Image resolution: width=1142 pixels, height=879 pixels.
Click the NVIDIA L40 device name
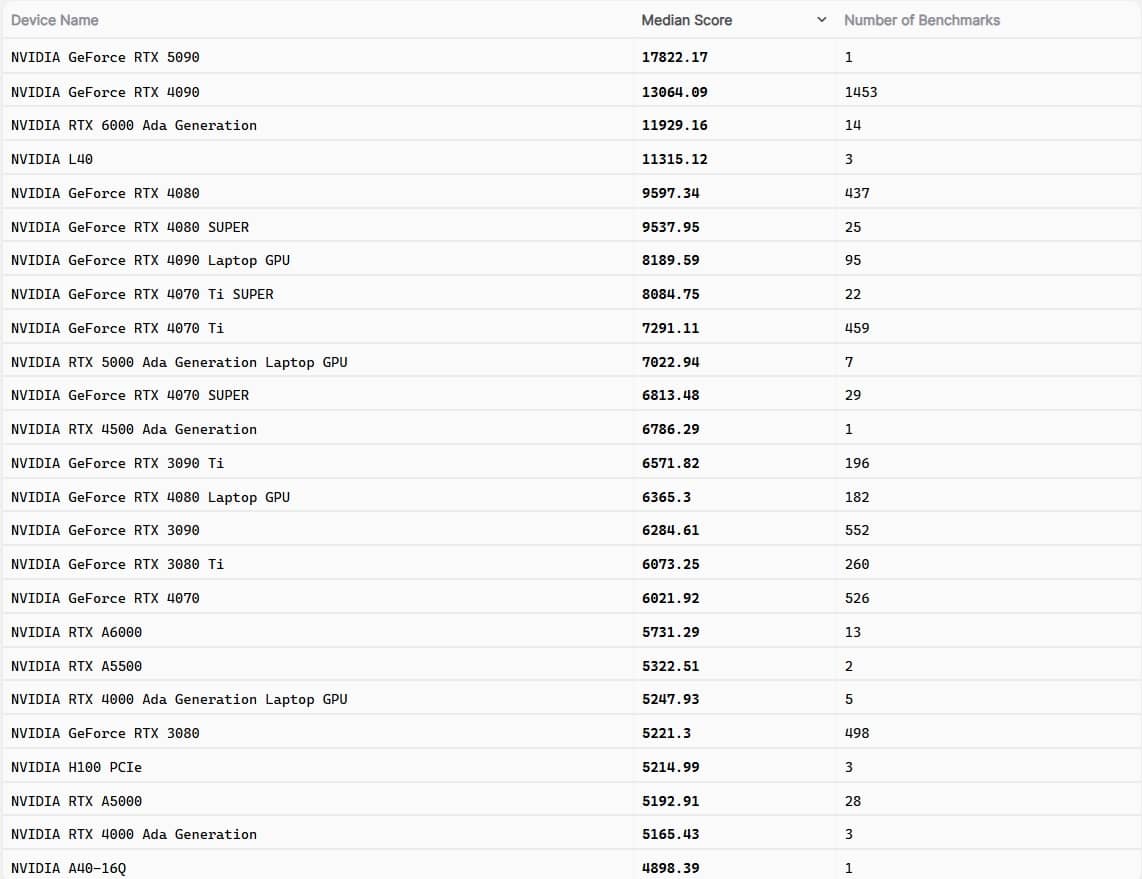click(52, 159)
